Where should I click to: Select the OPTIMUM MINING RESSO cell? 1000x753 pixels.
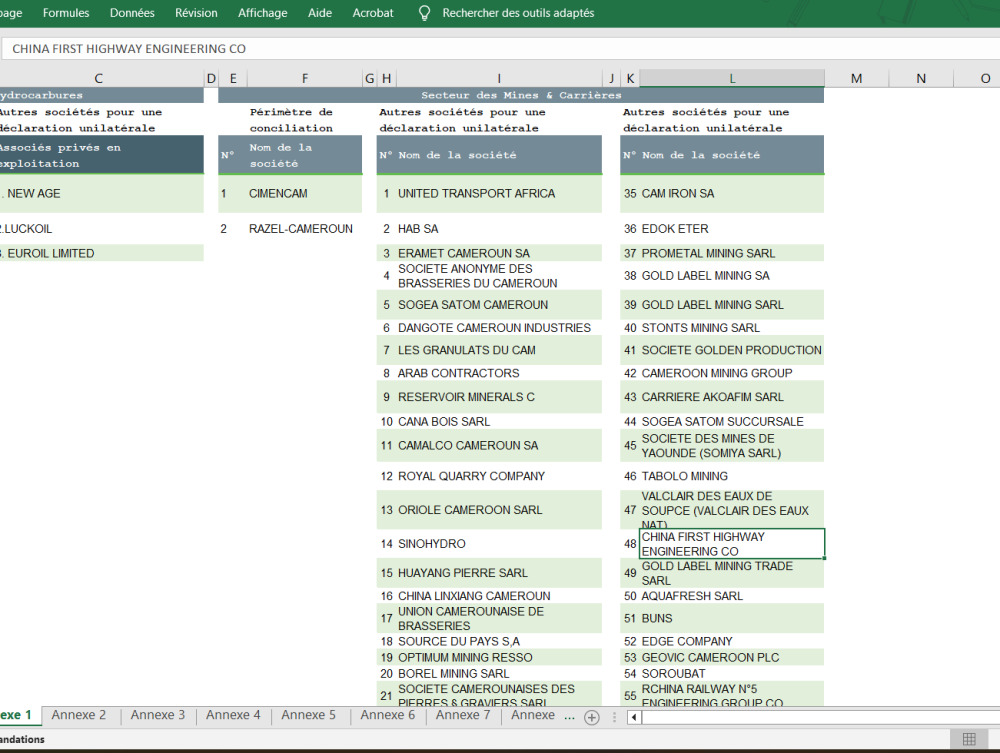[x=499, y=657]
